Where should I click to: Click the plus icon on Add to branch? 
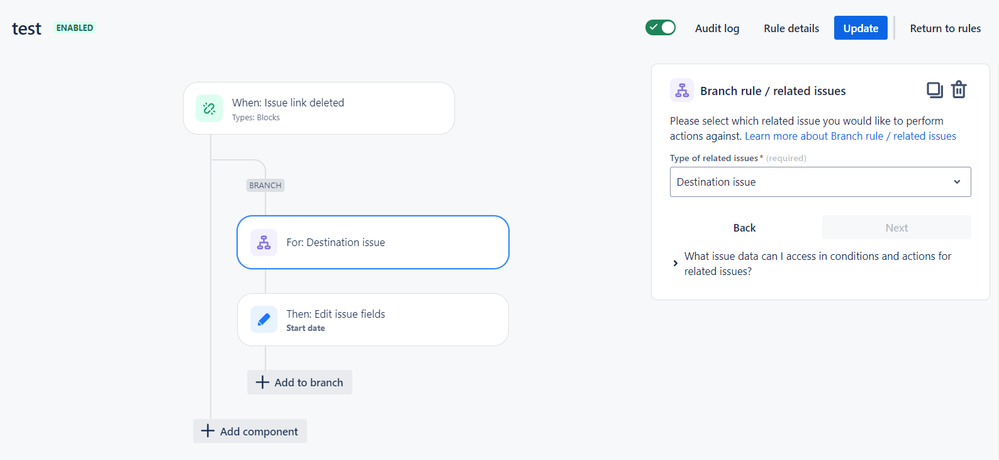click(262, 382)
